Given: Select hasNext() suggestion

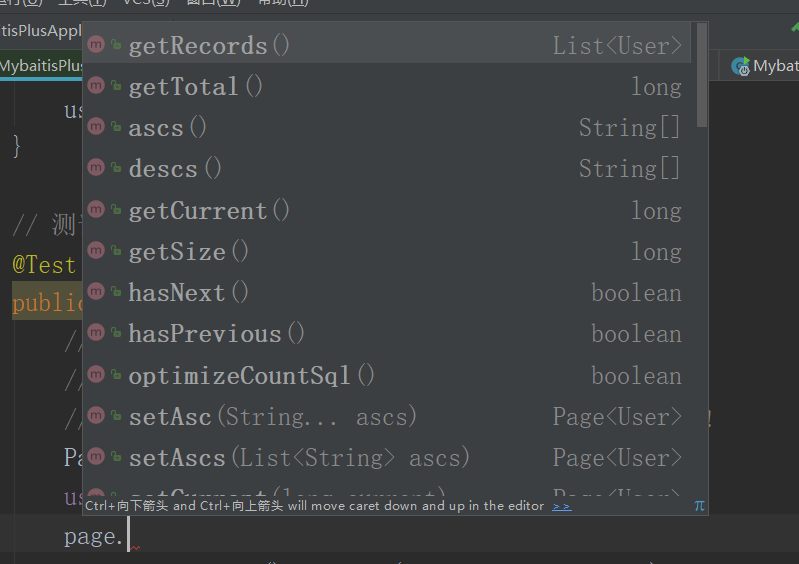Looking at the screenshot, I should [387, 292].
